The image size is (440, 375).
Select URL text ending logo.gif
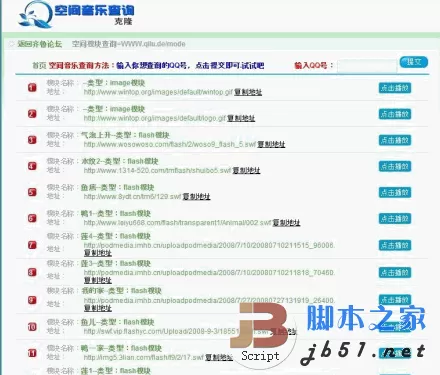point(155,118)
